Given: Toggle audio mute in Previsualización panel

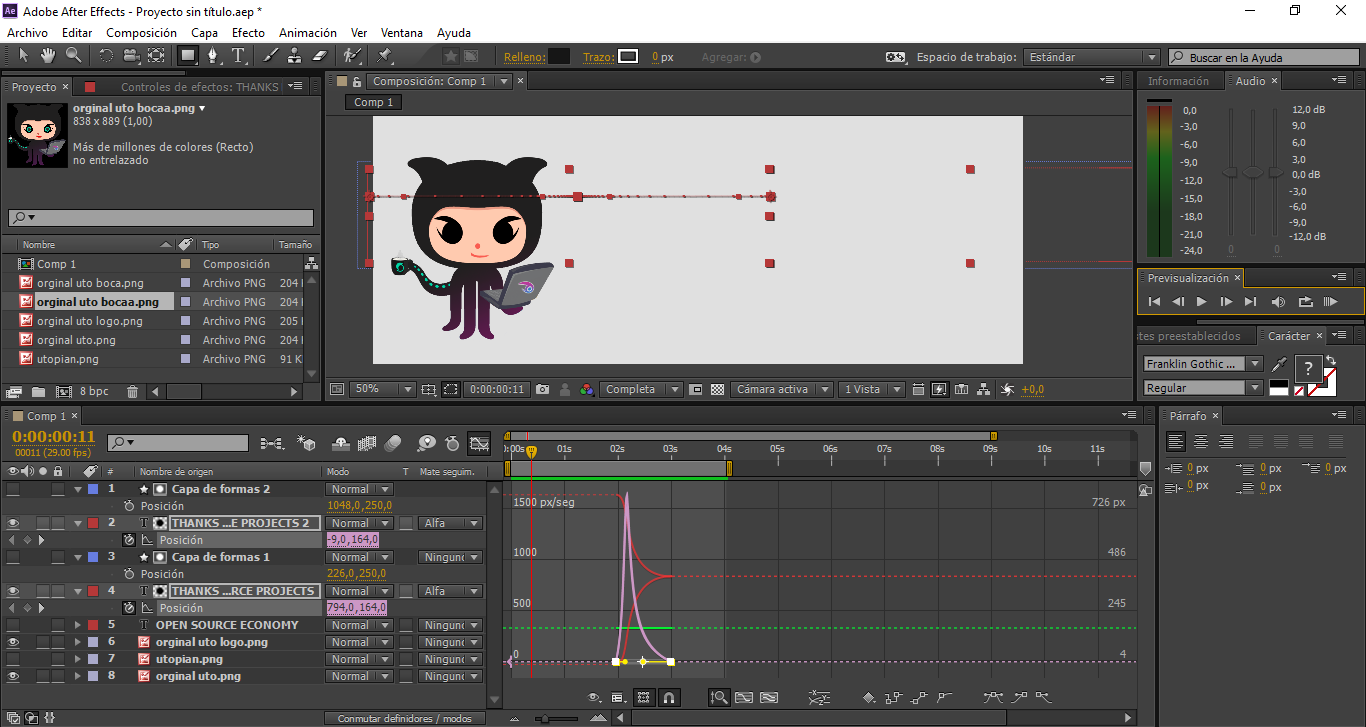Looking at the screenshot, I should 1278,301.
